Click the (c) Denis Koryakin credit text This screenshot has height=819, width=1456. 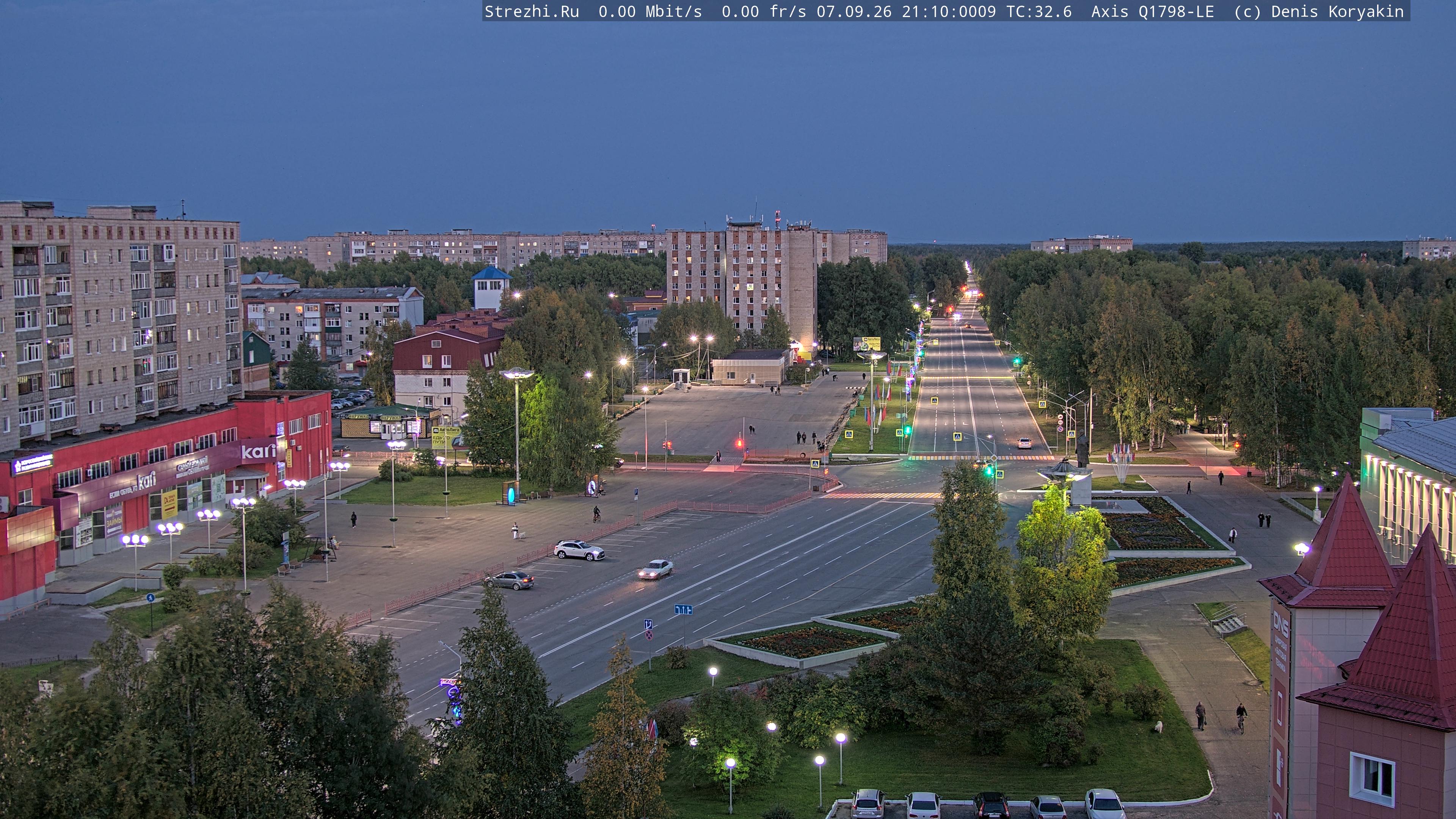1319,12
